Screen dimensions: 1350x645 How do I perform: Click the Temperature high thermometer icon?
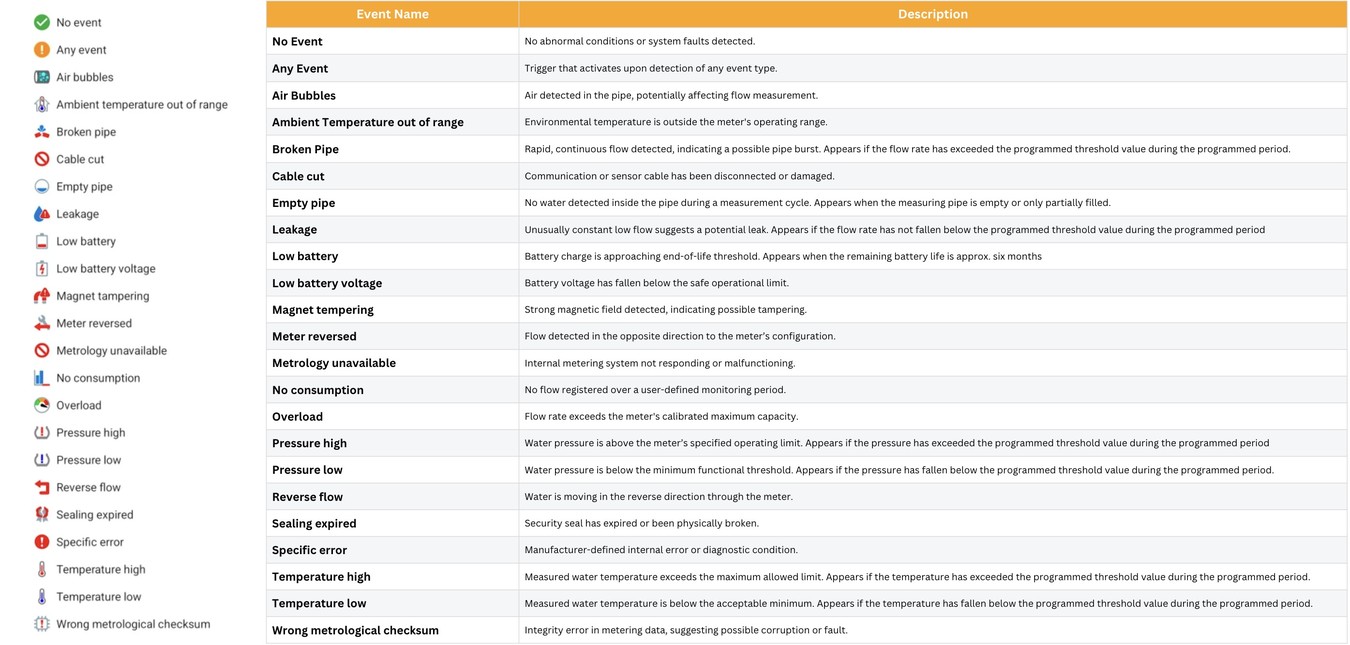(42, 569)
